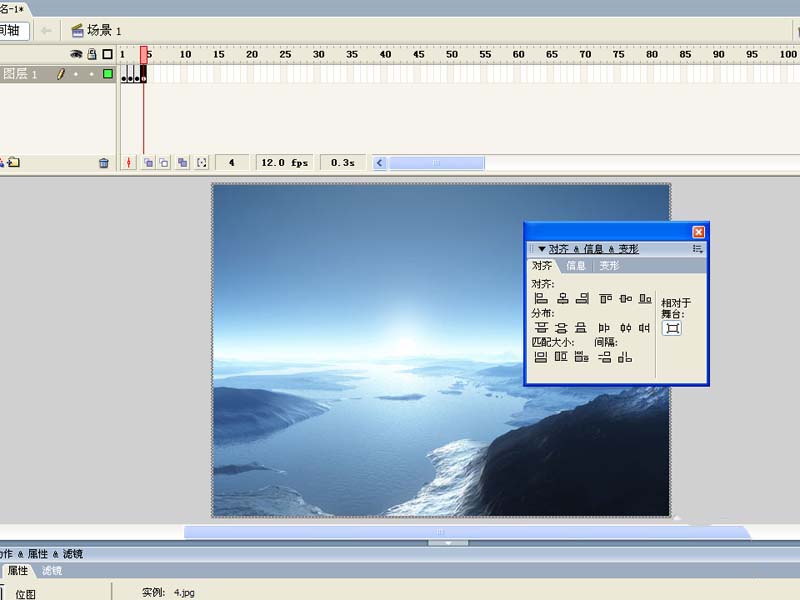Viewport: 800px width, 600px height.
Task: Click Distribute vertical center icon
Action: click(561, 328)
